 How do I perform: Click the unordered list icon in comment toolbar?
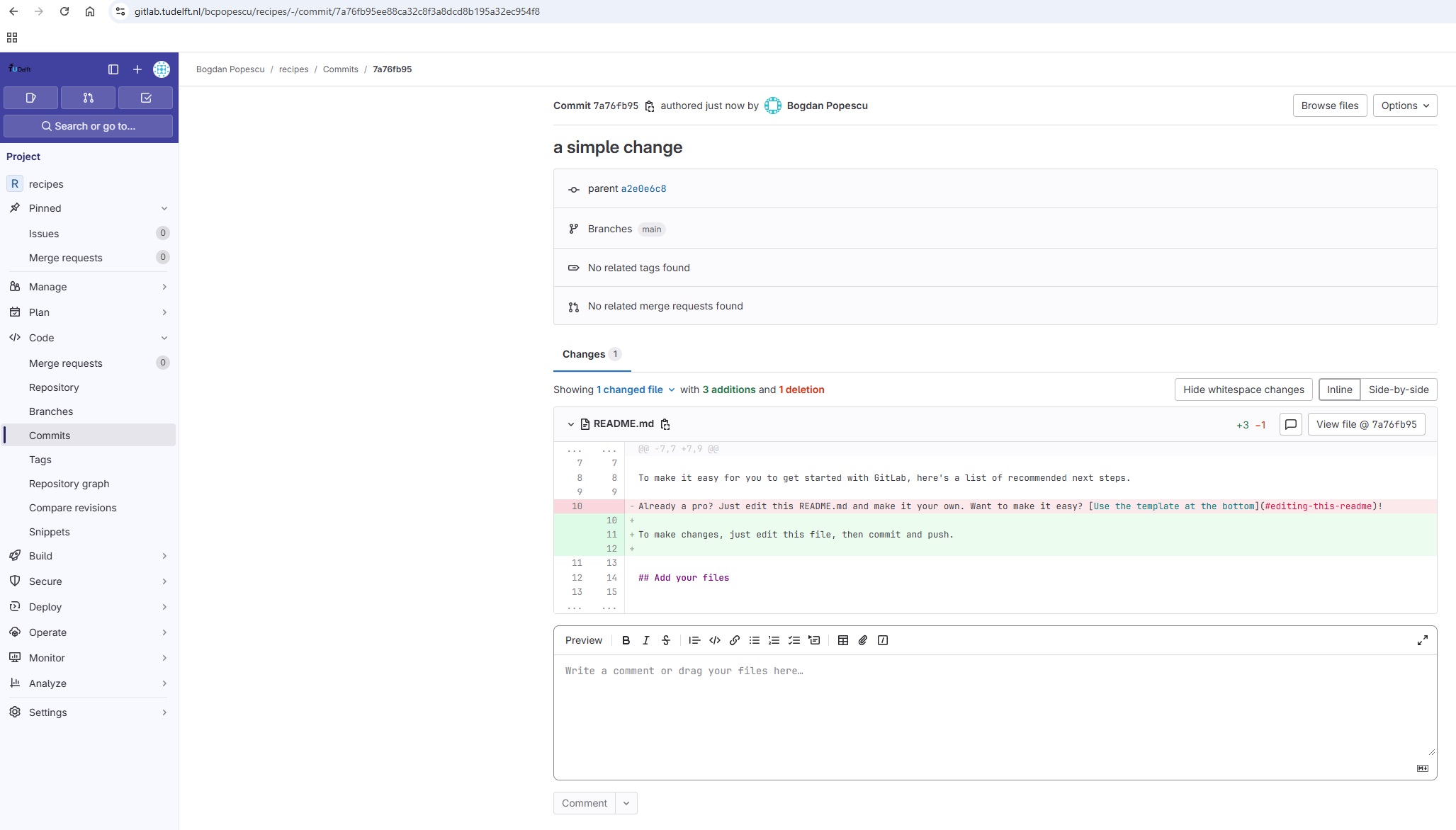click(754, 640)
